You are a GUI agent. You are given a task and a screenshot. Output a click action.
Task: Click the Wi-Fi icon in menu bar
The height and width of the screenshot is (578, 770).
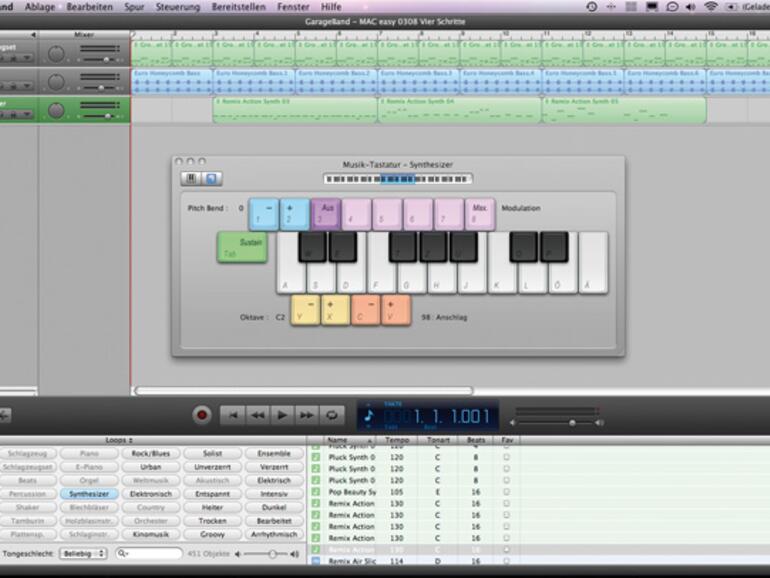click(x=711, y=7)
